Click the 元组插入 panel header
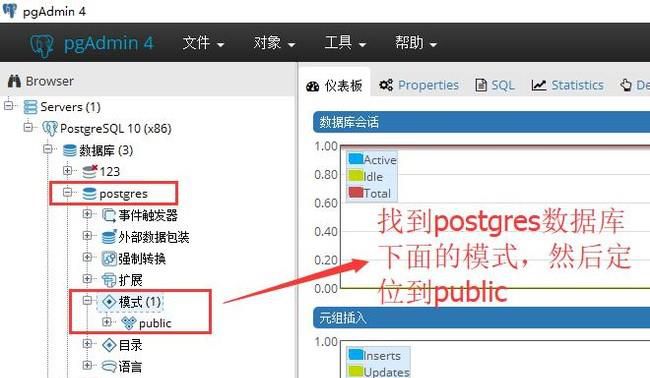This screenshot has width=650, height=378. (481, 318)
